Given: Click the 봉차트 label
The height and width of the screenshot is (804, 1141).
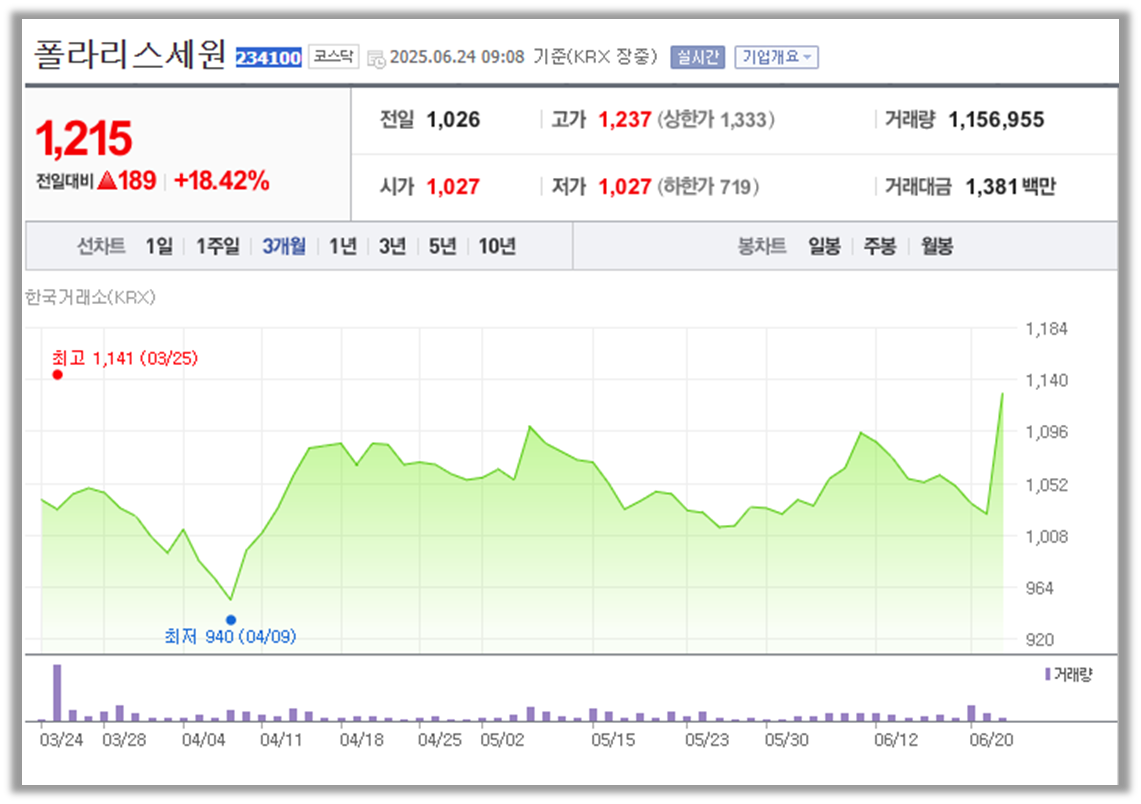Looking at the screenshot, I should tap(762, 247).
